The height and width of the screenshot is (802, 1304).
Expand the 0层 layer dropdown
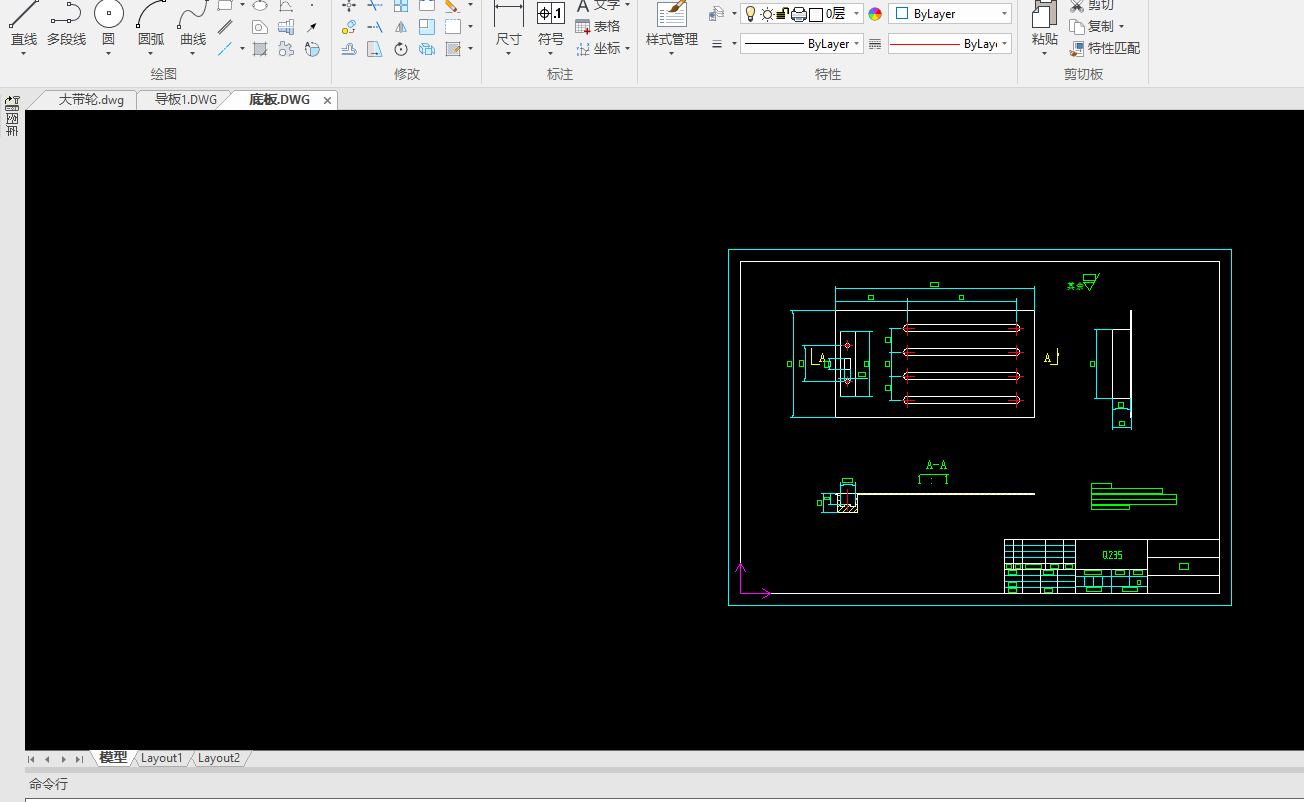(856, 14)
